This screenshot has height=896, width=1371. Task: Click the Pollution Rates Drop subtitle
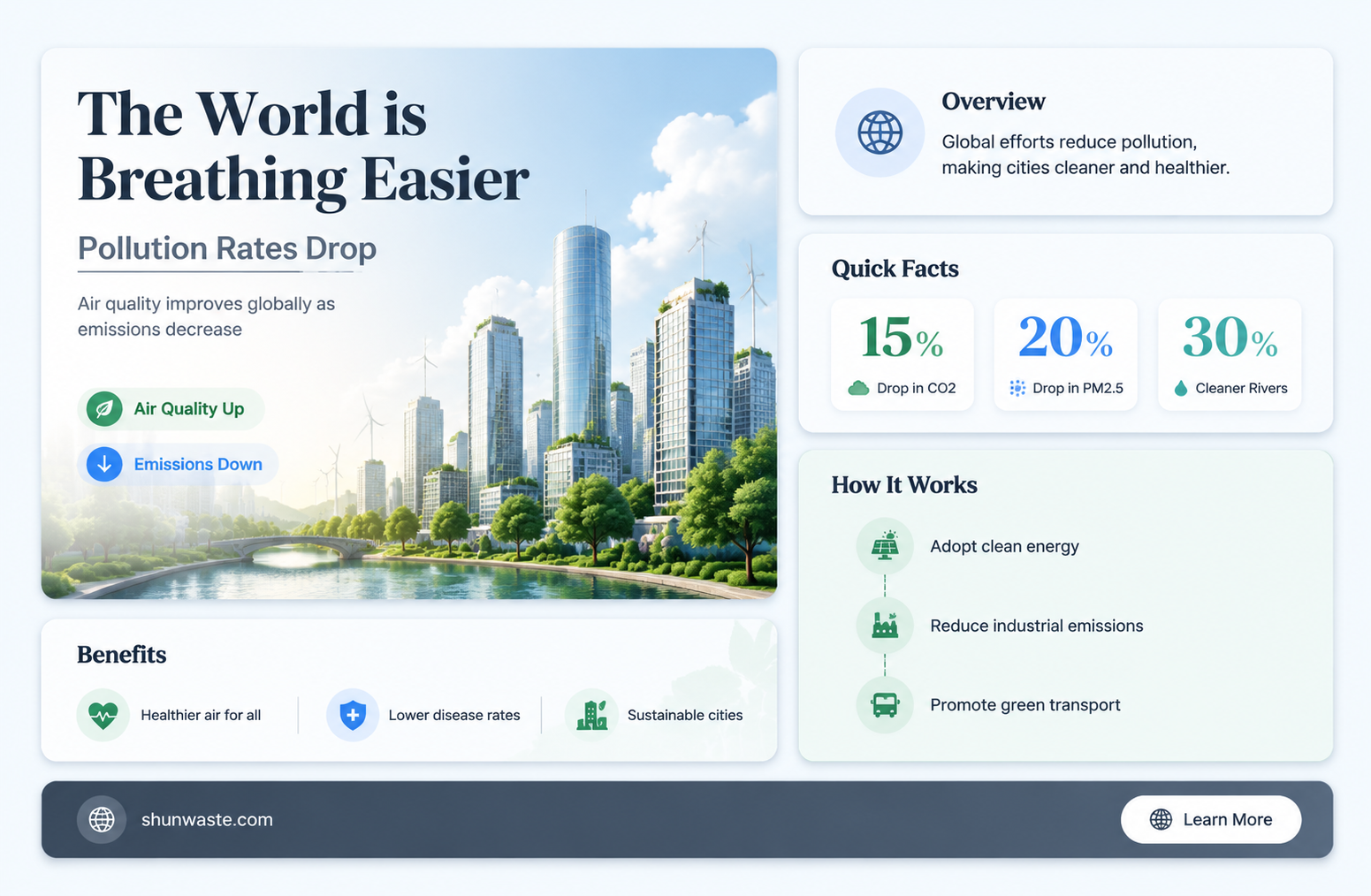coord(227,248)
